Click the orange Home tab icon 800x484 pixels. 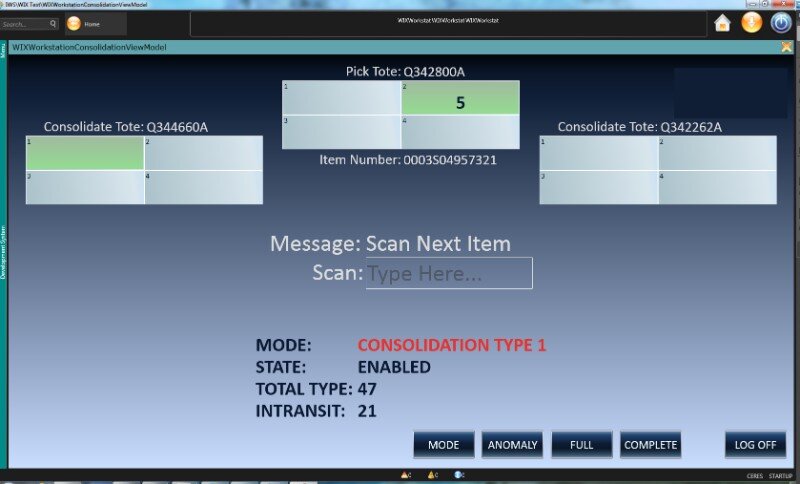point(73,24)
